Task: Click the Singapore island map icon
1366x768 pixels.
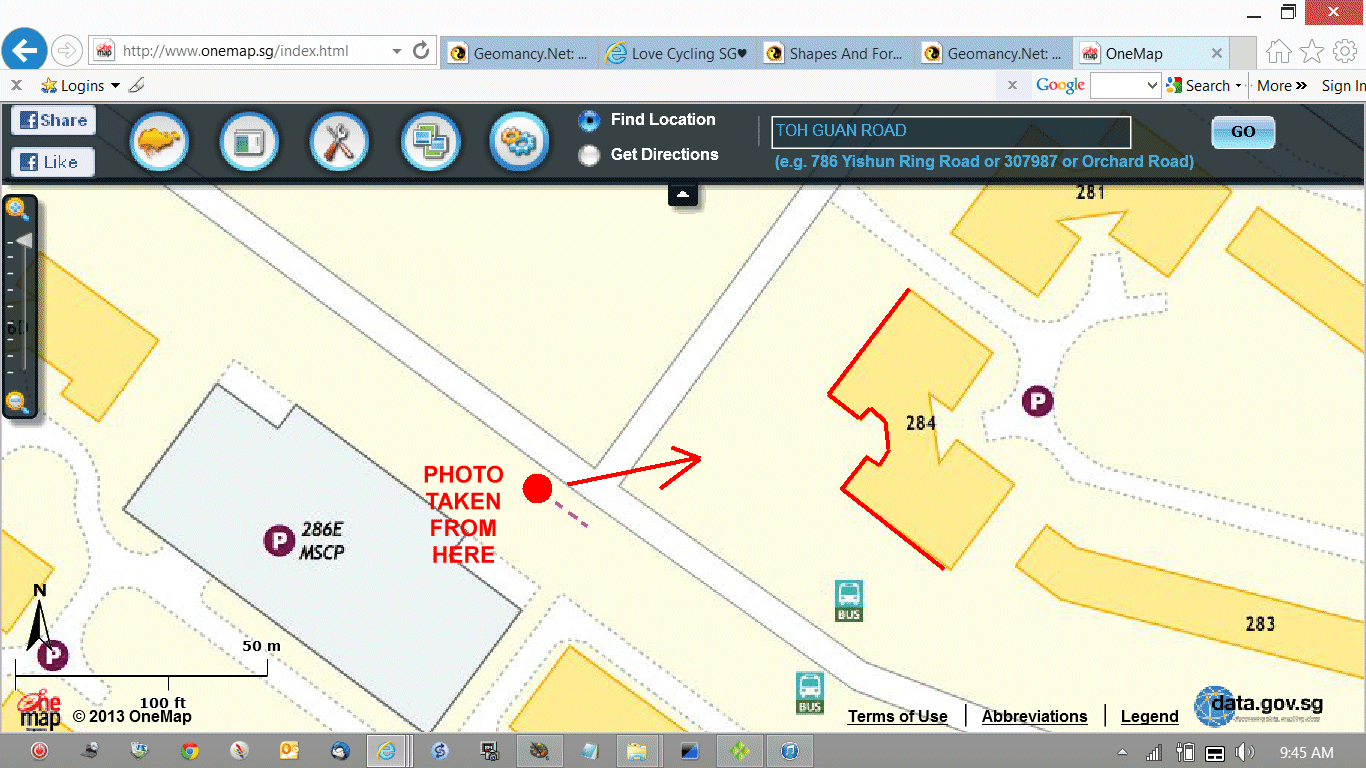Action: pos(160,140)
